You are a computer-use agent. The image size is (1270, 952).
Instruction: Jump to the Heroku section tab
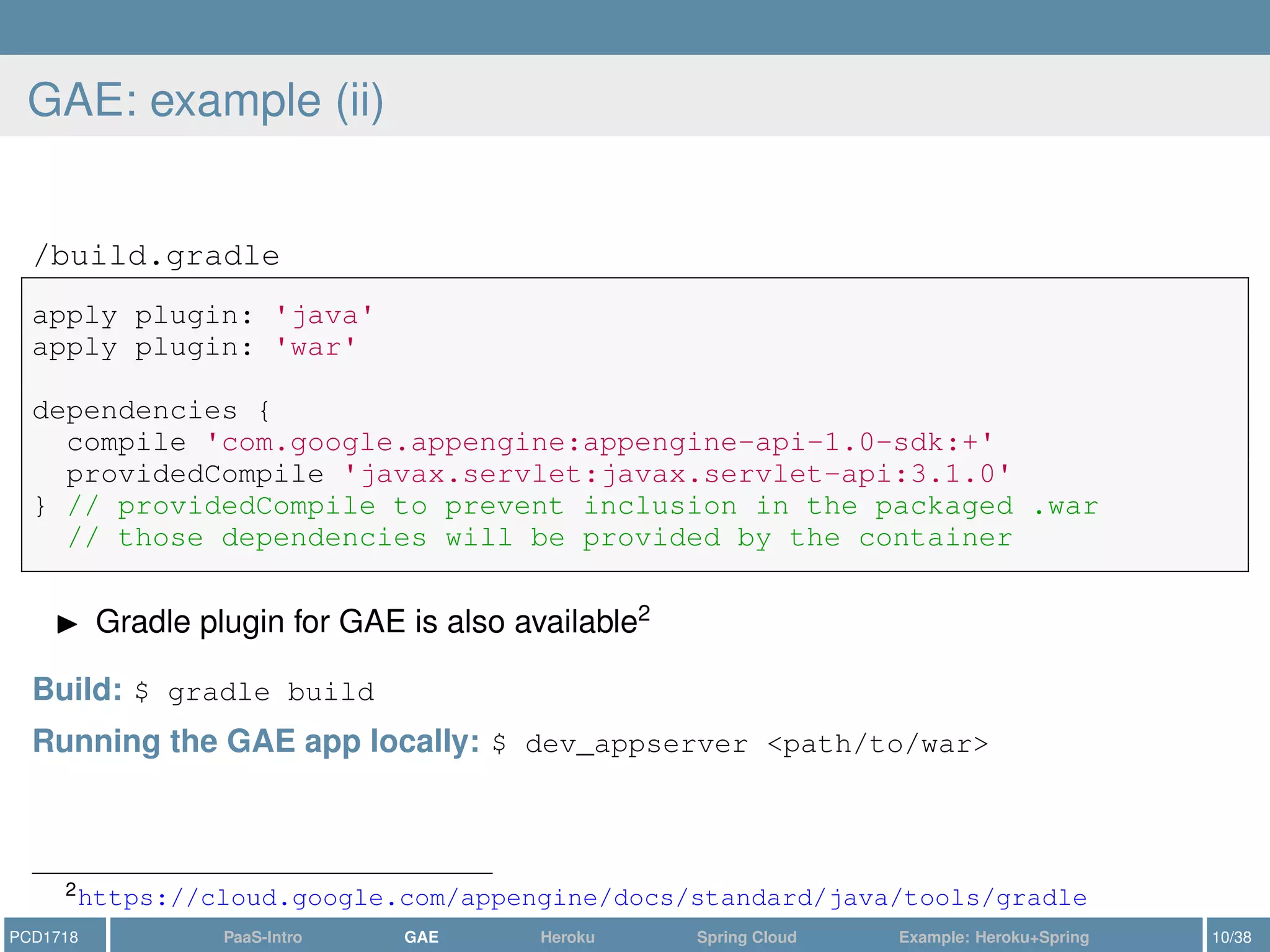pos(567,937)
